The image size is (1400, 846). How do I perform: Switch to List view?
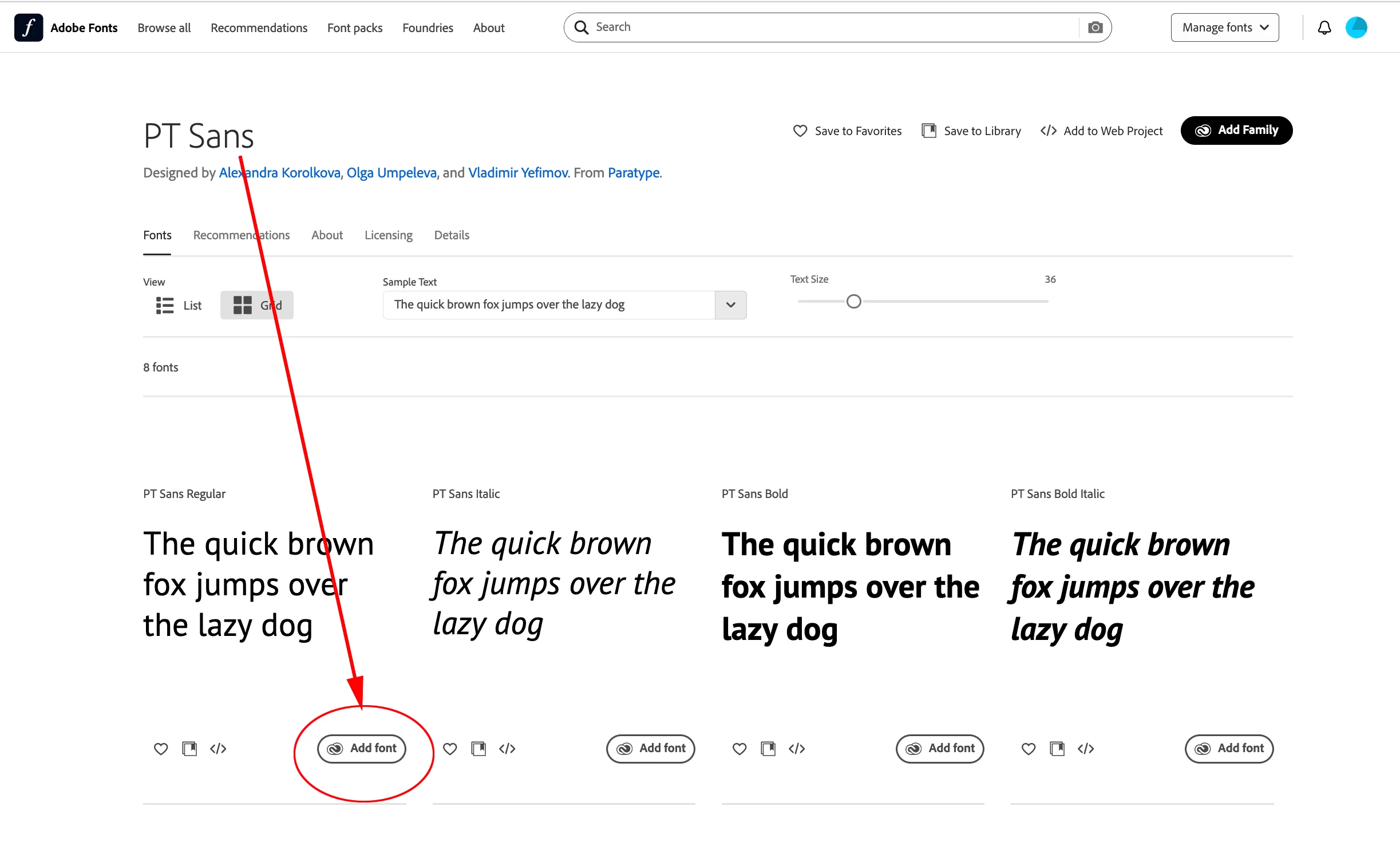click(x=179, y=305)
